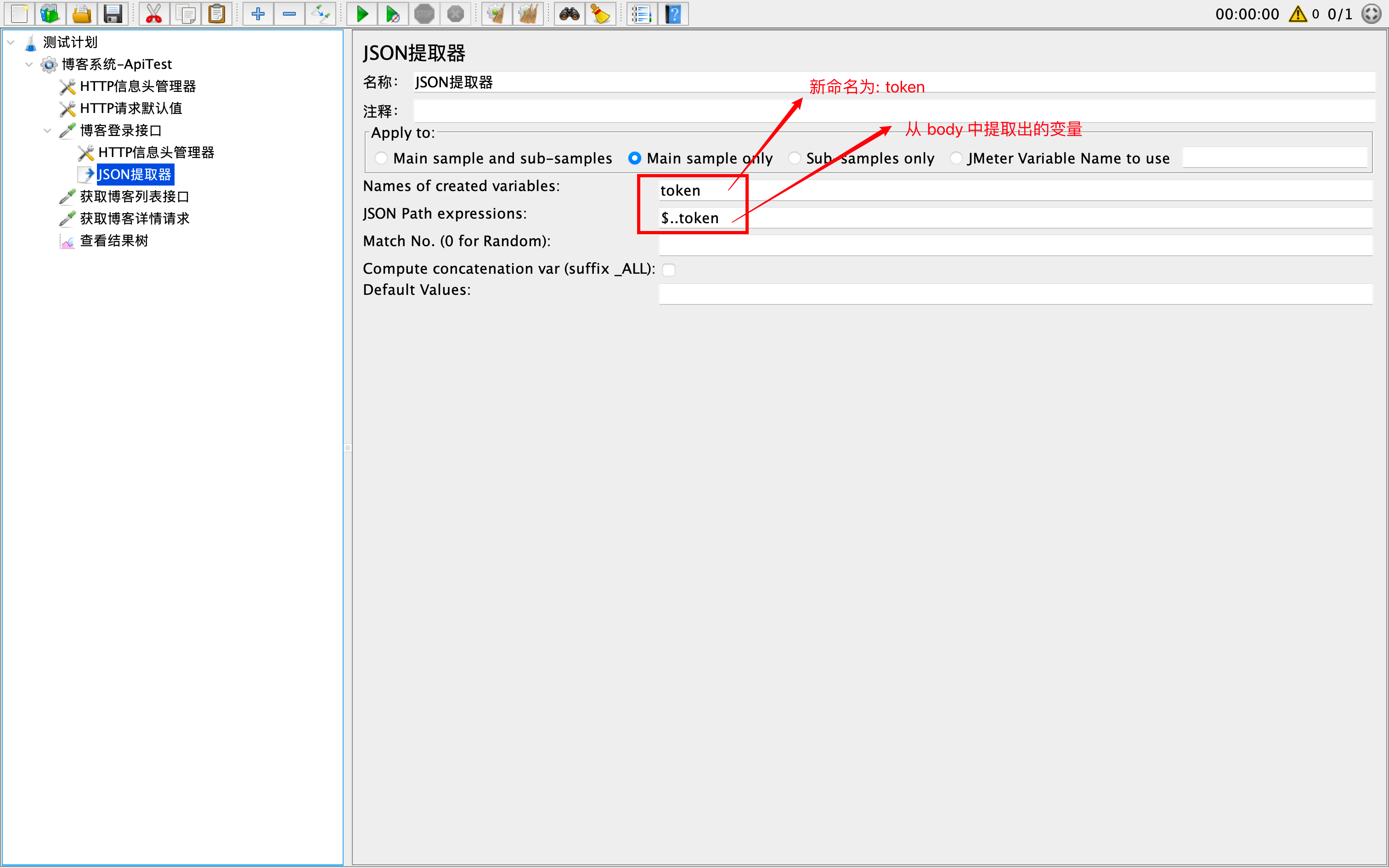Click the Reset search brush icon
Screen dimensions: 1389x868
600,14
